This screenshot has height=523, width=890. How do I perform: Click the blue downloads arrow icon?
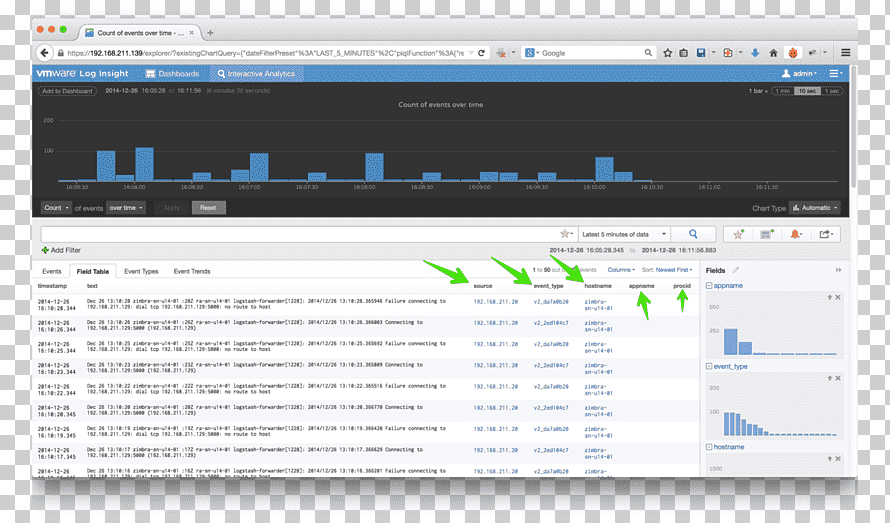coord(755,53)
